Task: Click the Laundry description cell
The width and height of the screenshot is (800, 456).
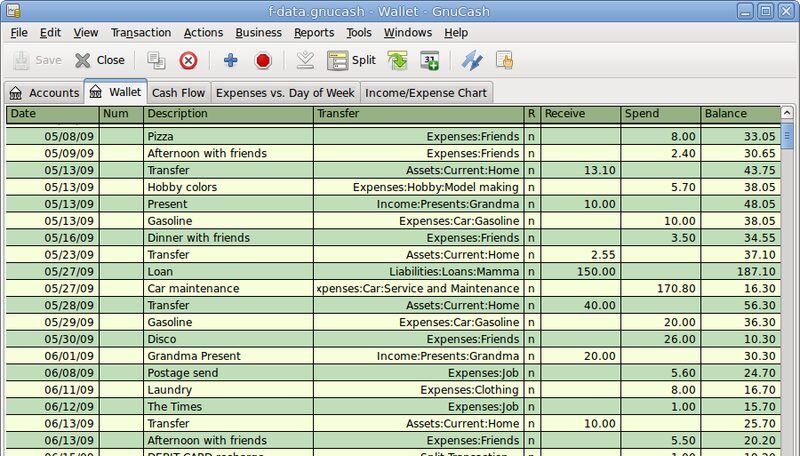Action: tap(229, 390)
